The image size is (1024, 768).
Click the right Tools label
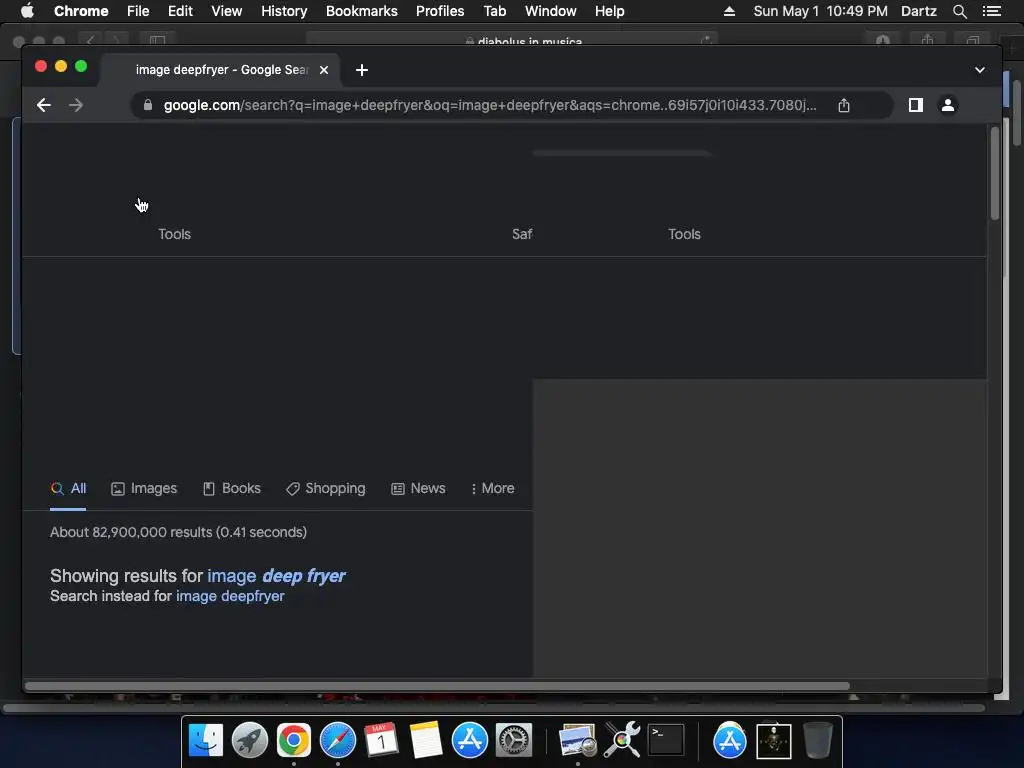pyautogui.click(x=684, y=234)
